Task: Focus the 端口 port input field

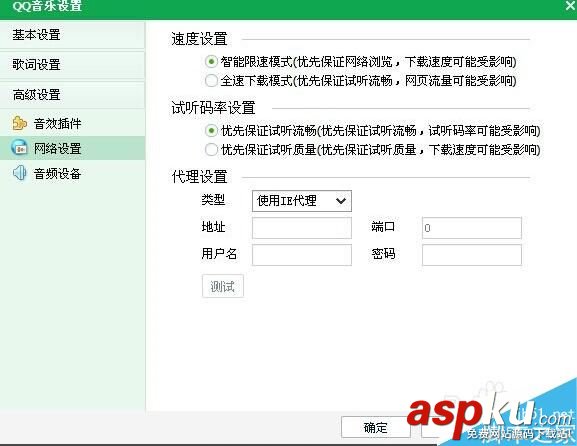Action: point(472,228)
